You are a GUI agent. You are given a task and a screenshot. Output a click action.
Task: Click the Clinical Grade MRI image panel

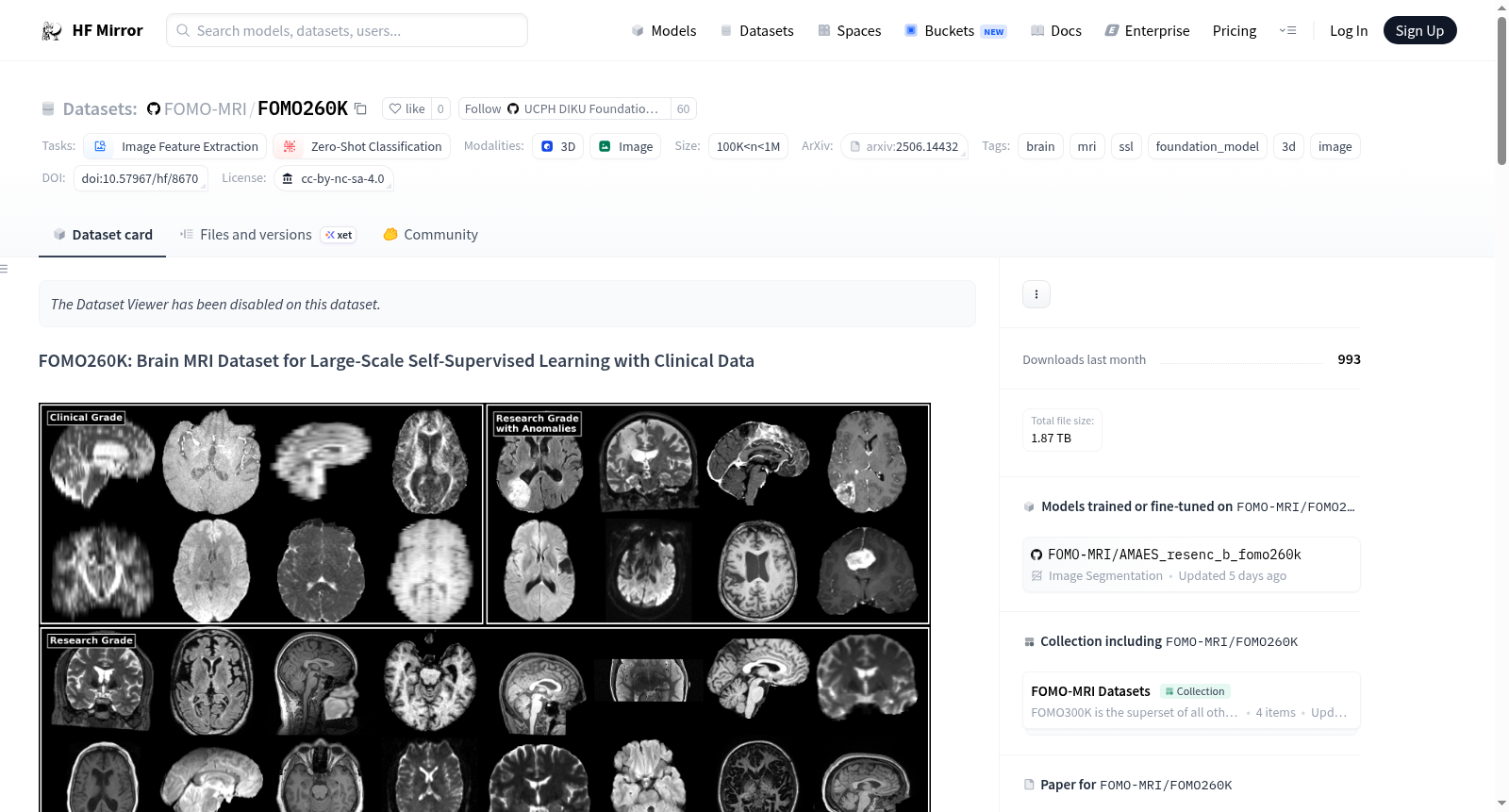(x=261, y=514)
